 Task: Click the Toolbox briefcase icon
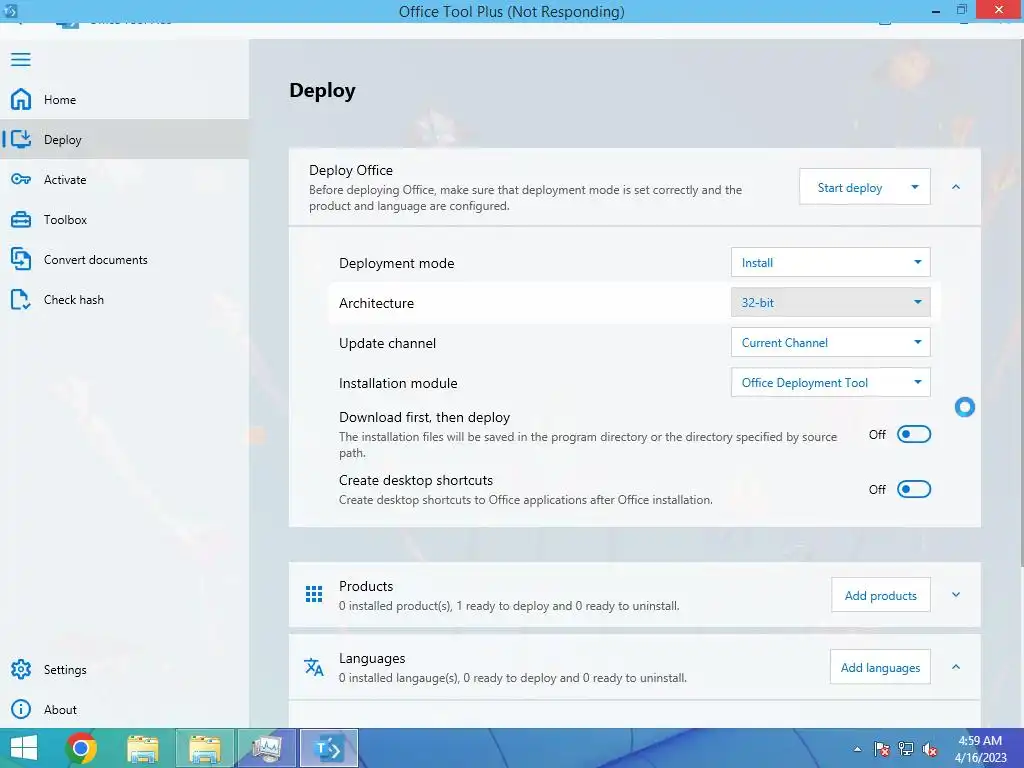21,219
